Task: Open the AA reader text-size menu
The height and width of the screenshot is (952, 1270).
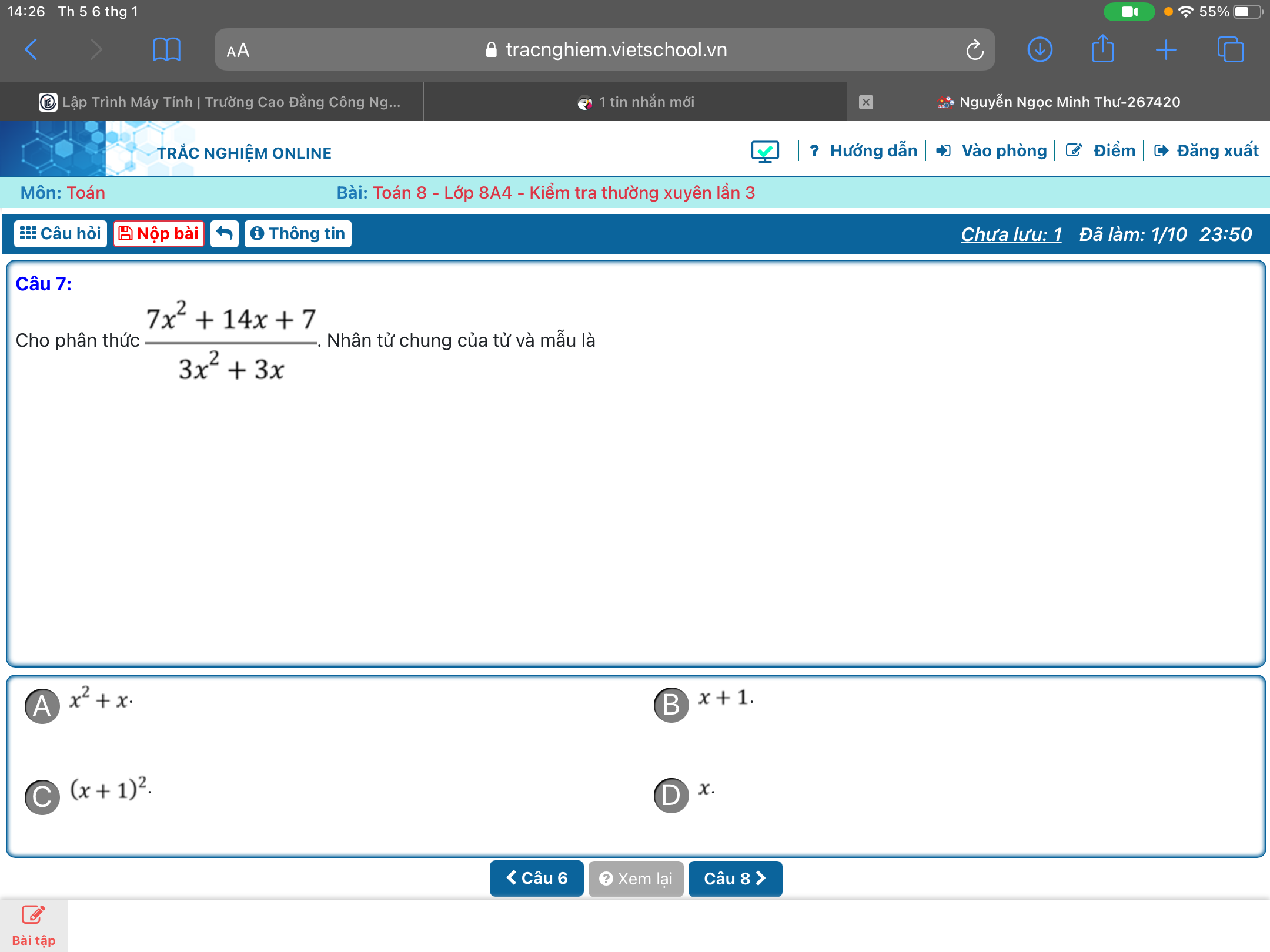Action: tap(238, 51)
